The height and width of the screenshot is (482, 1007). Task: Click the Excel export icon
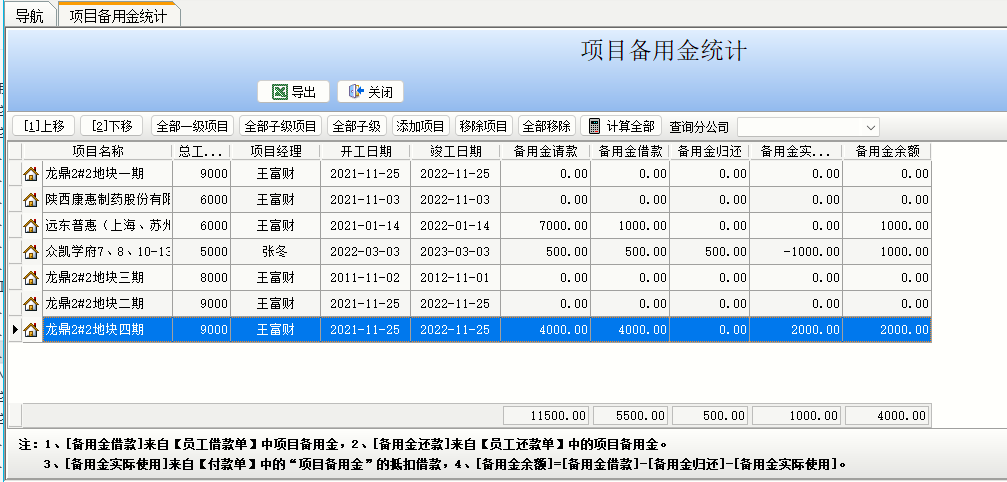tap(280, 92)
